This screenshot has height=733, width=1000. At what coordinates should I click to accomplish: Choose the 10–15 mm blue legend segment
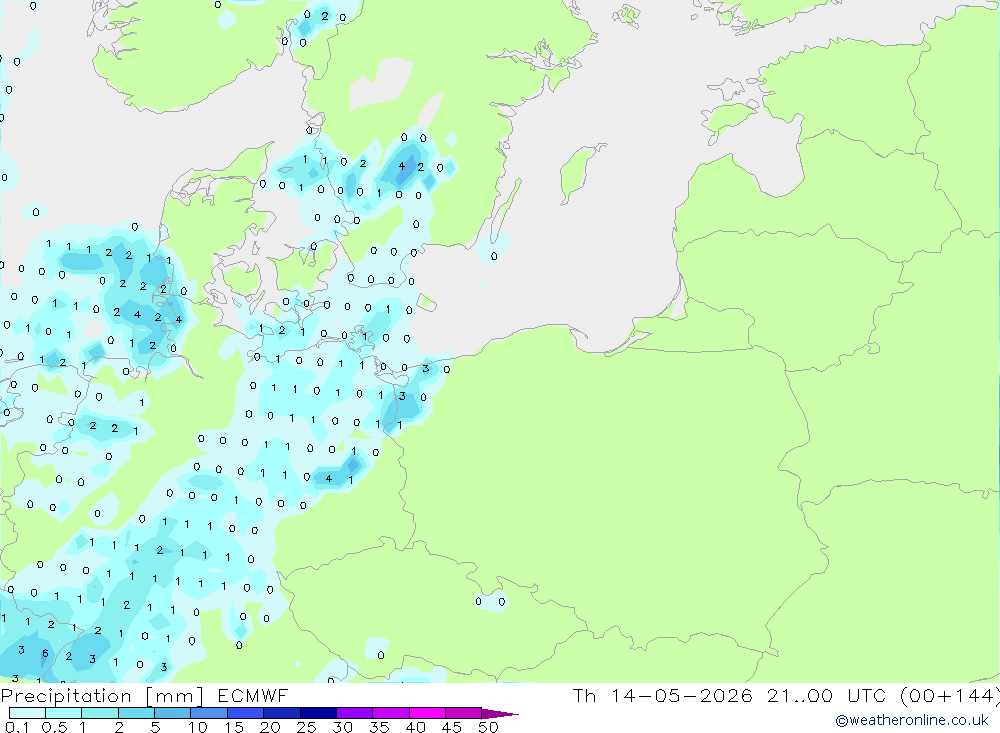[209, 713]
